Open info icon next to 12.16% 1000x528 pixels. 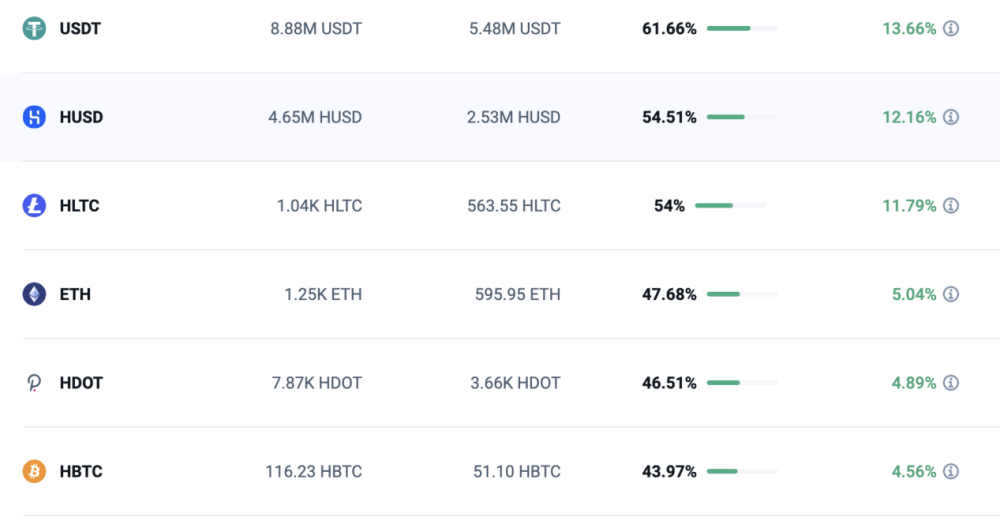pyautogui.click(x=951, y=117)
